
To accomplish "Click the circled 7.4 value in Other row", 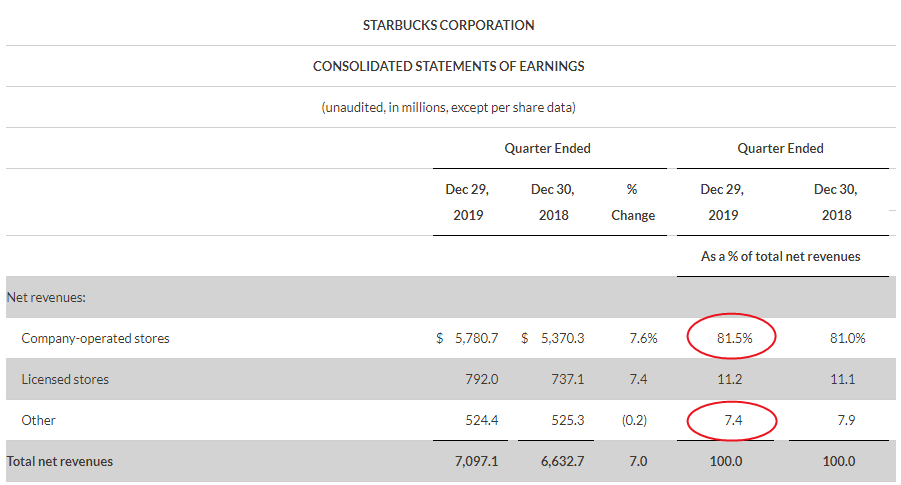I will [733, 420].
